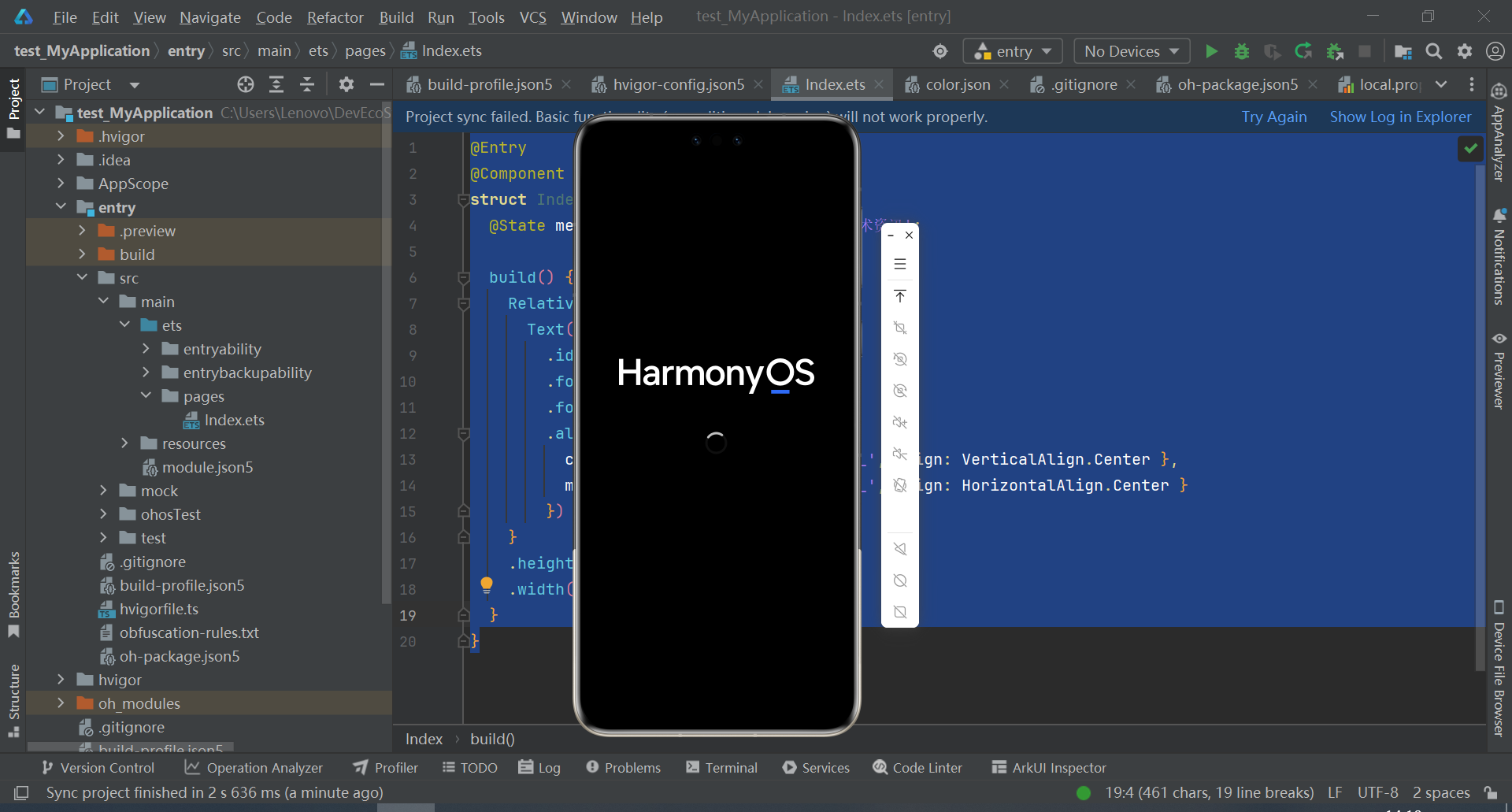Viewport: 1512px width, 812px height.
Task: Click emulator back triangle icon
Action: tap(900, 549)
